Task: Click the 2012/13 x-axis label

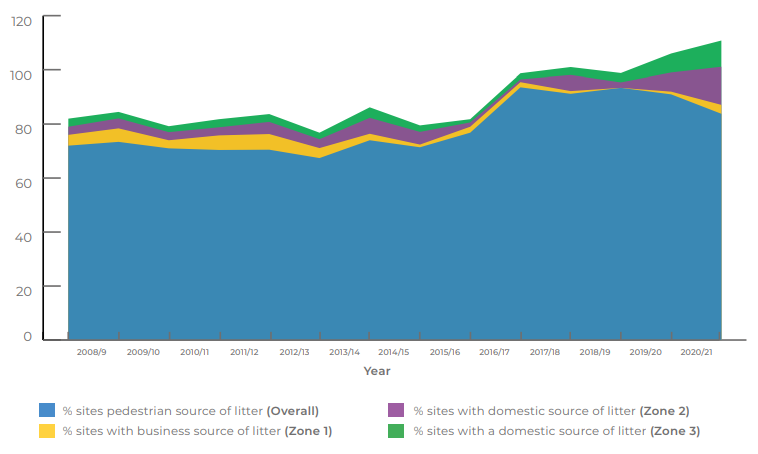Action: [294, 352]
